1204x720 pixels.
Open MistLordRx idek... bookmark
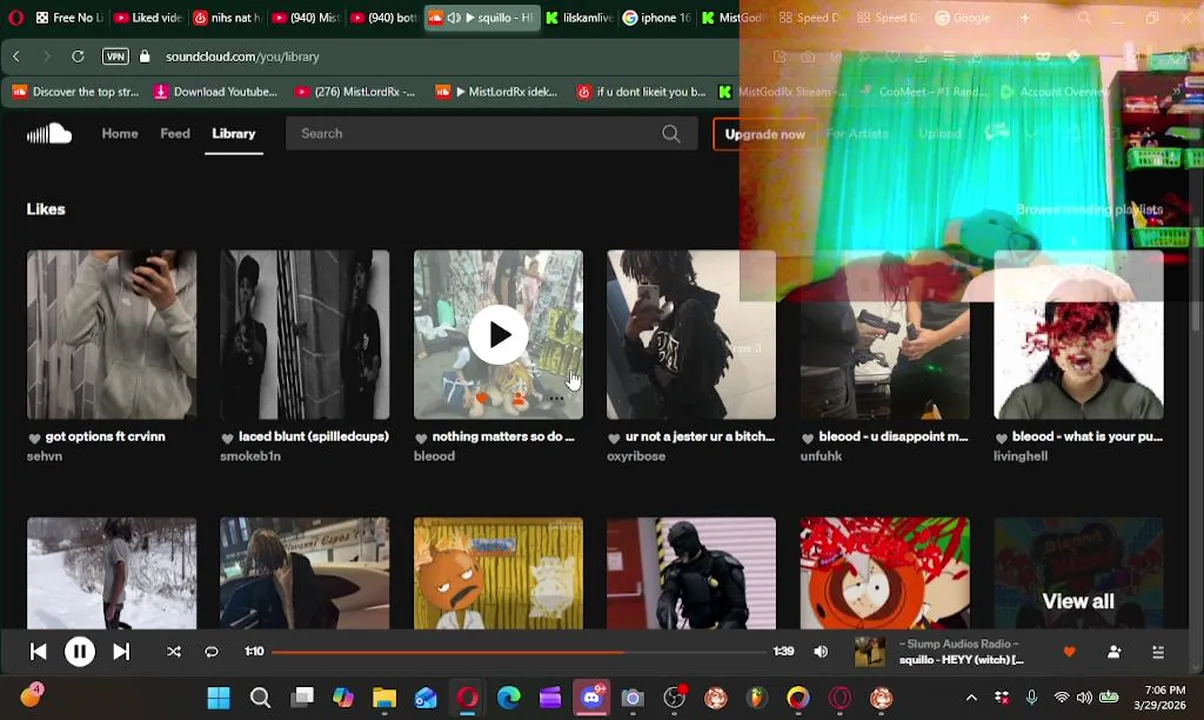coord(497,92)
